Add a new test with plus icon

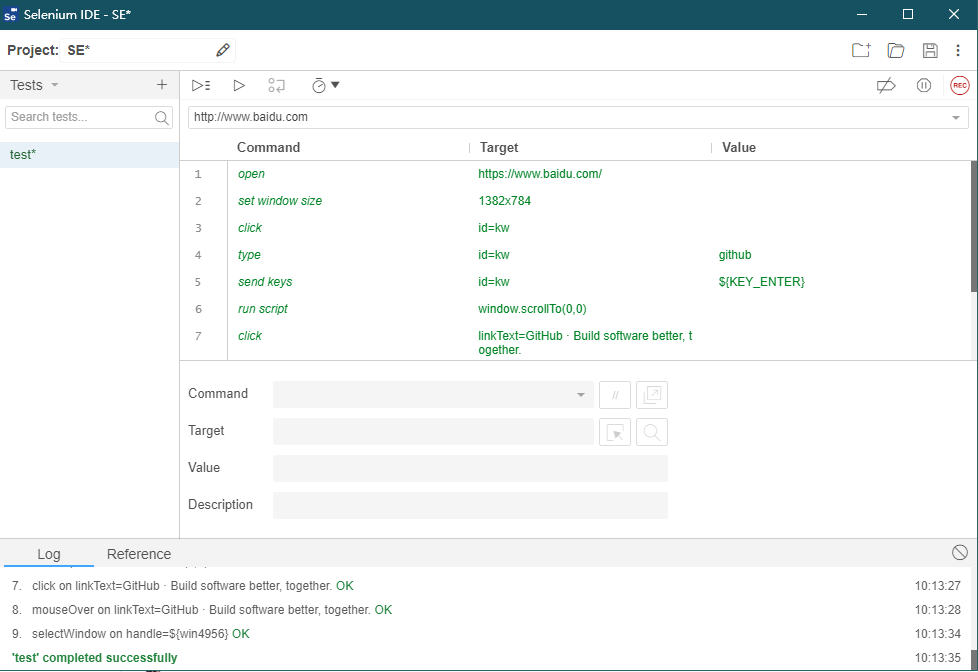[162, 85]
